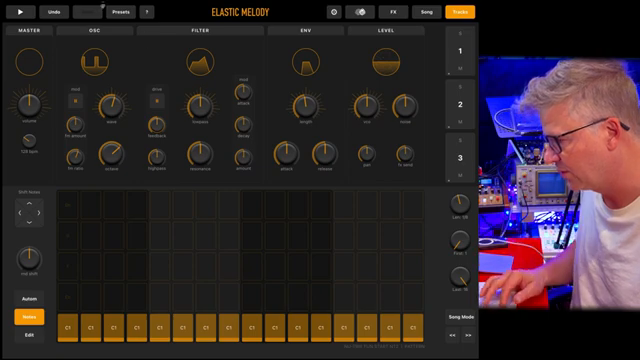Screen dimensions: 640x360
Task: Open the FX view
Action: point(393,12)
